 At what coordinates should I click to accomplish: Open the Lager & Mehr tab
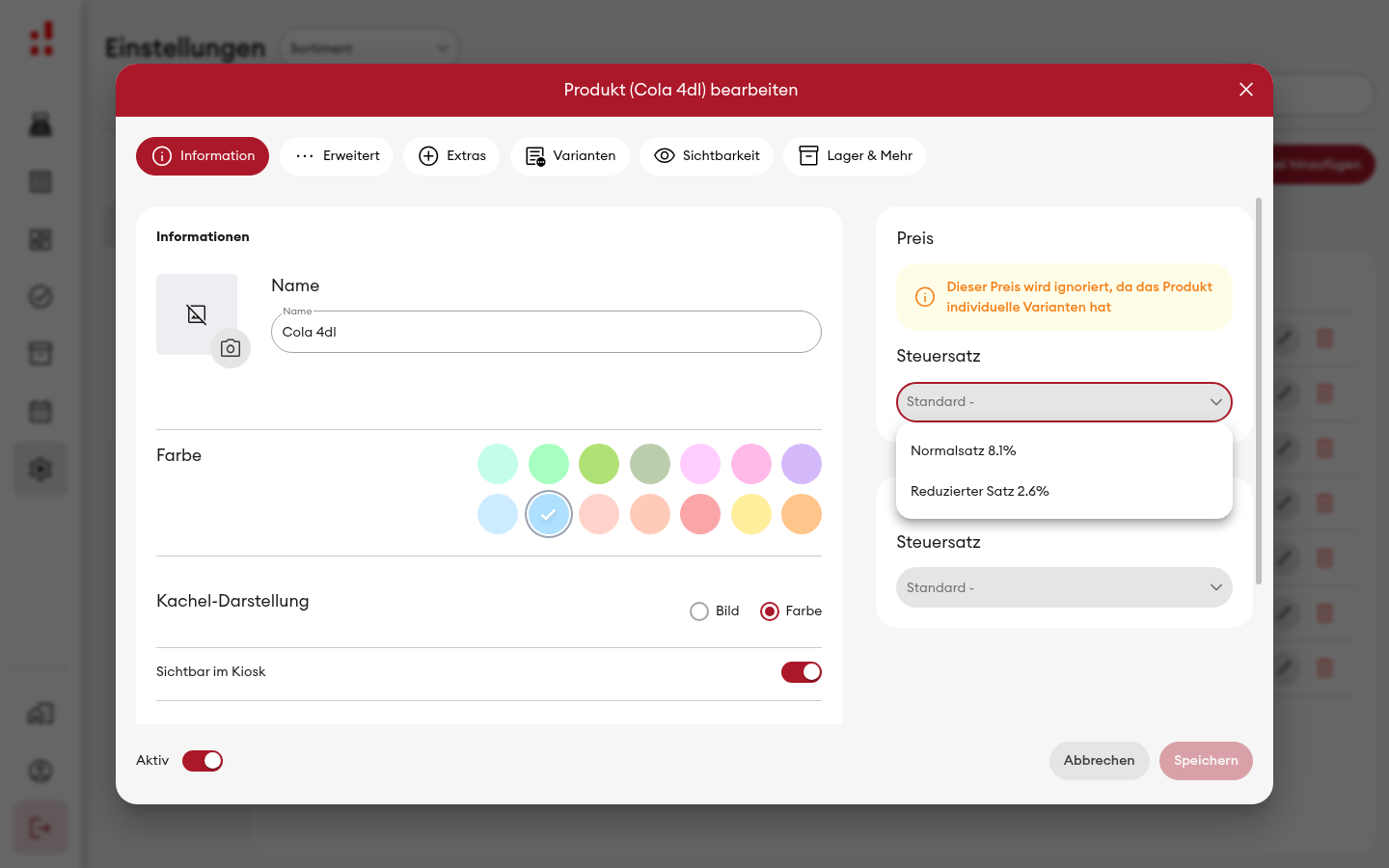click(x=855, y=156)
